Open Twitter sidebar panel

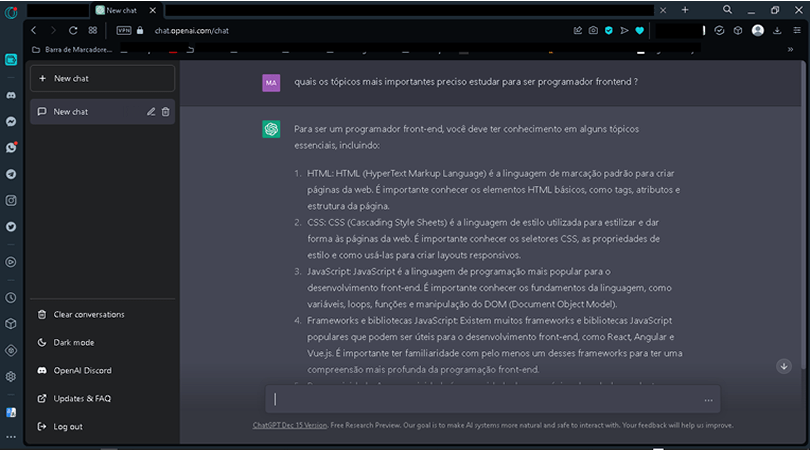[x=11, y=227]
